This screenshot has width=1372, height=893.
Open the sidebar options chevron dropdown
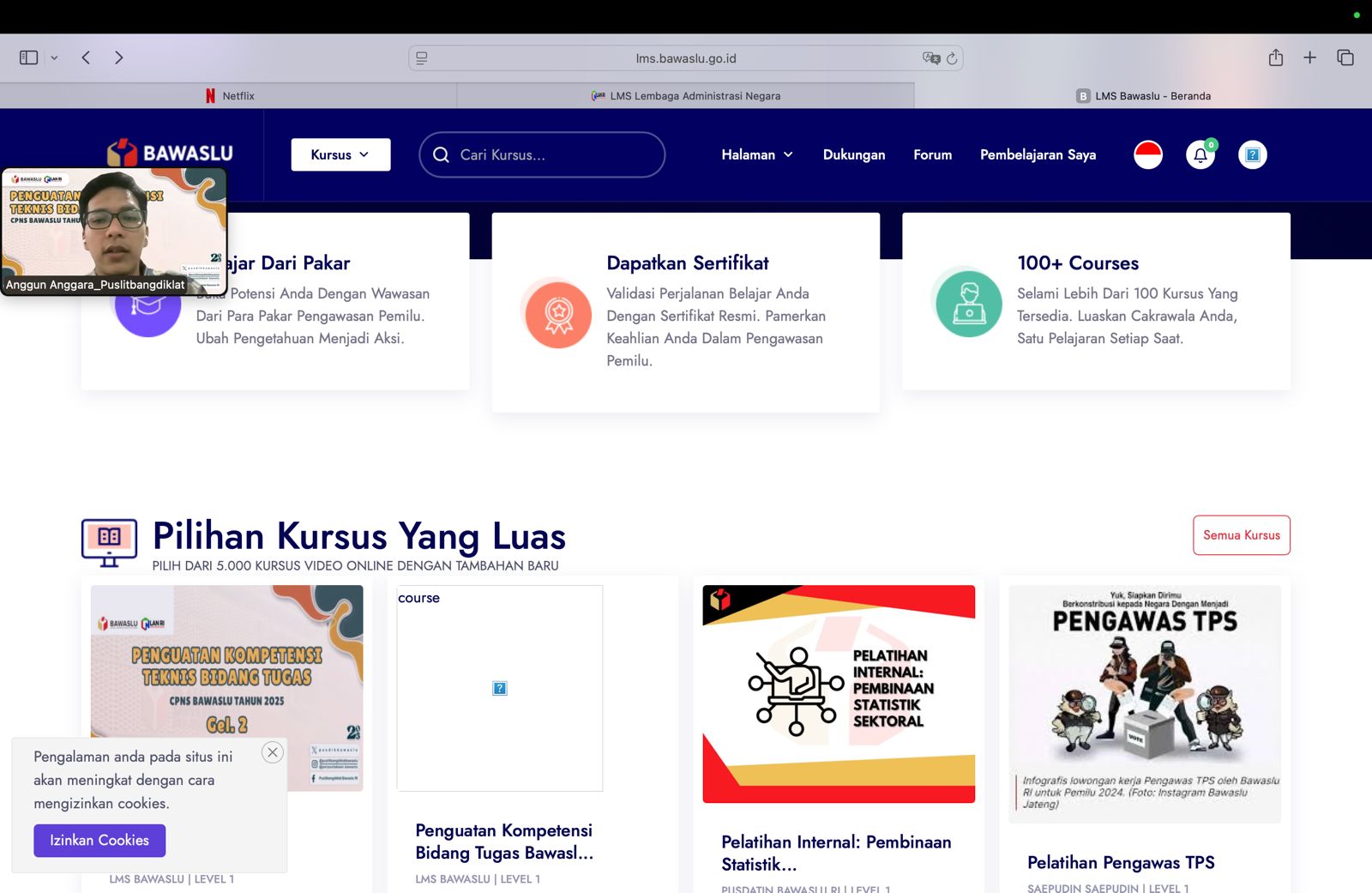pos(54,57)
